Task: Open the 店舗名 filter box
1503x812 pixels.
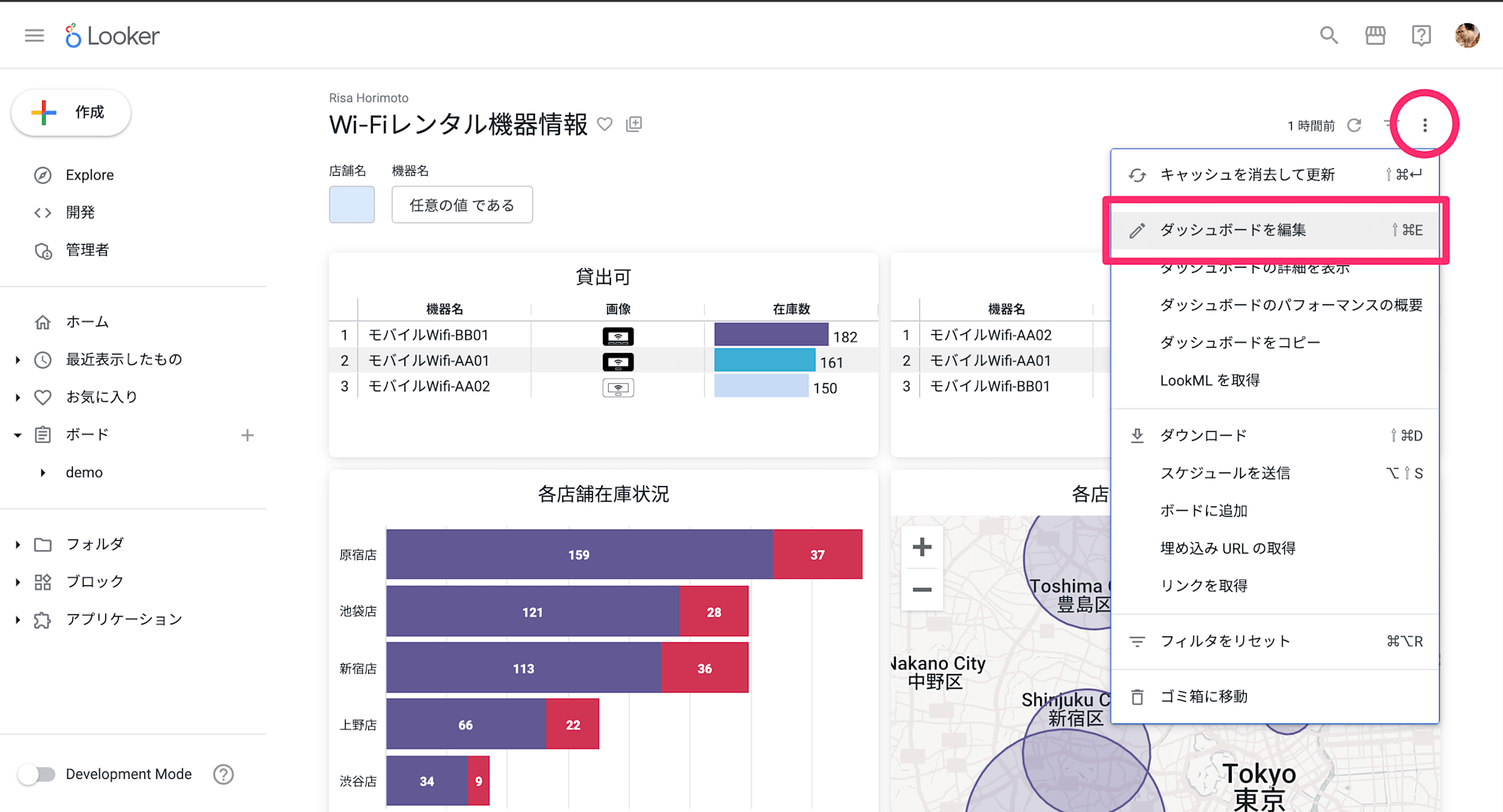Action: (x=352, y=205)
